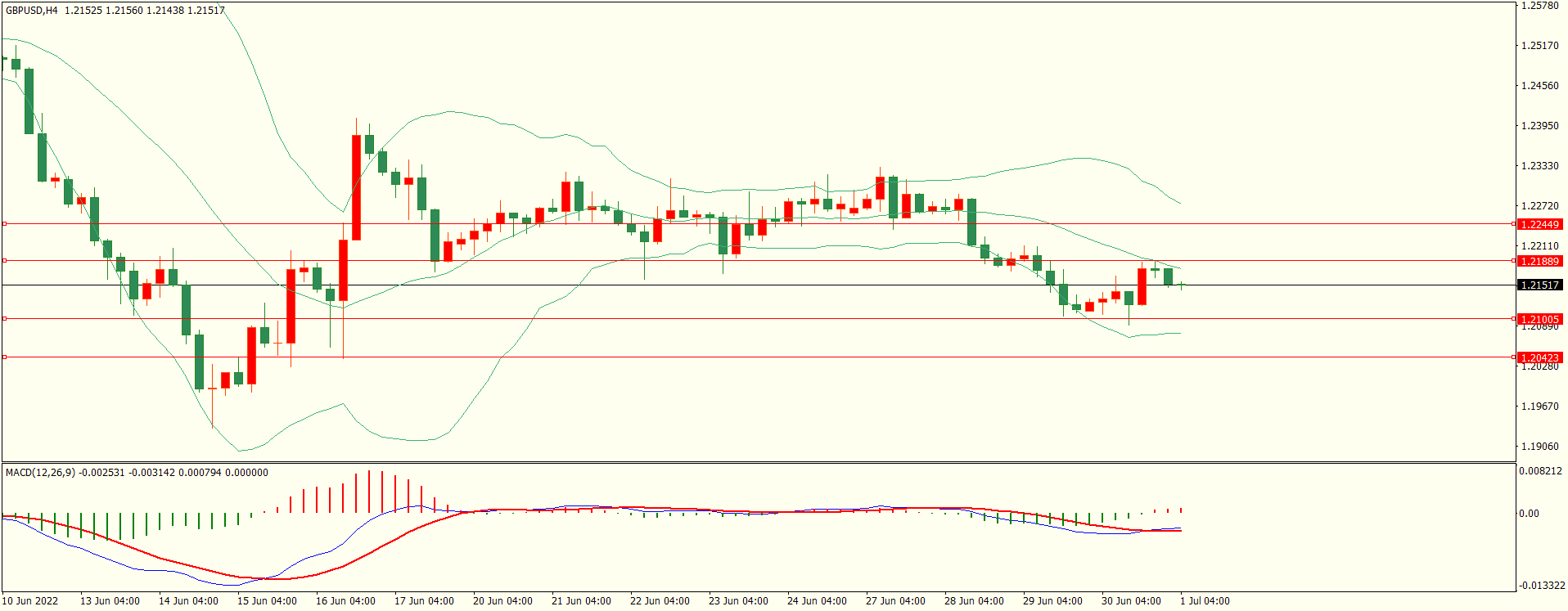
Task: Click the 27 Jun 04:00 time axis label
Action: 895,601
